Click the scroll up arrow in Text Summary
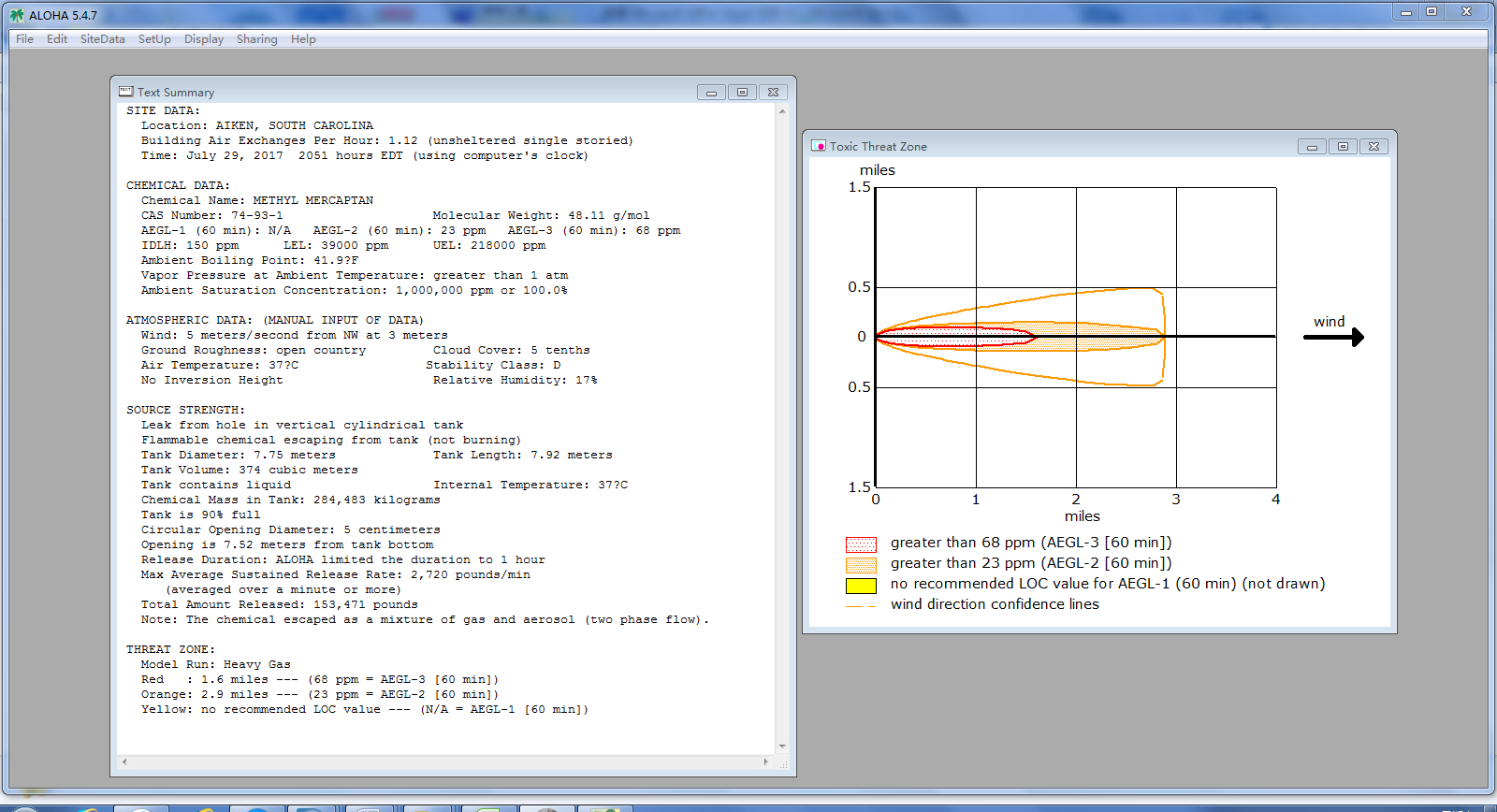 click(x=782, y=111)
